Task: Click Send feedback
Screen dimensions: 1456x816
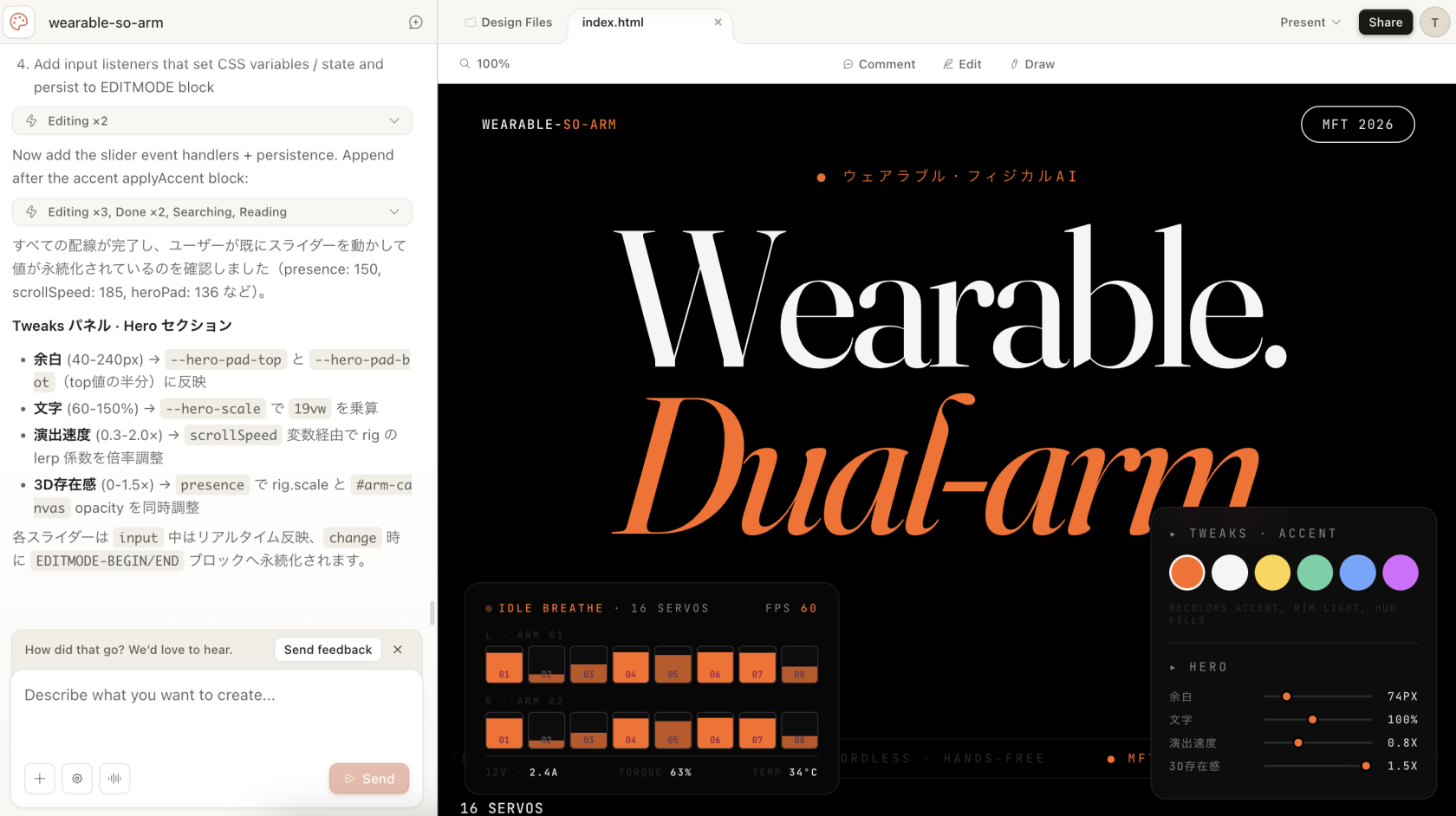Action: [328, 650]
